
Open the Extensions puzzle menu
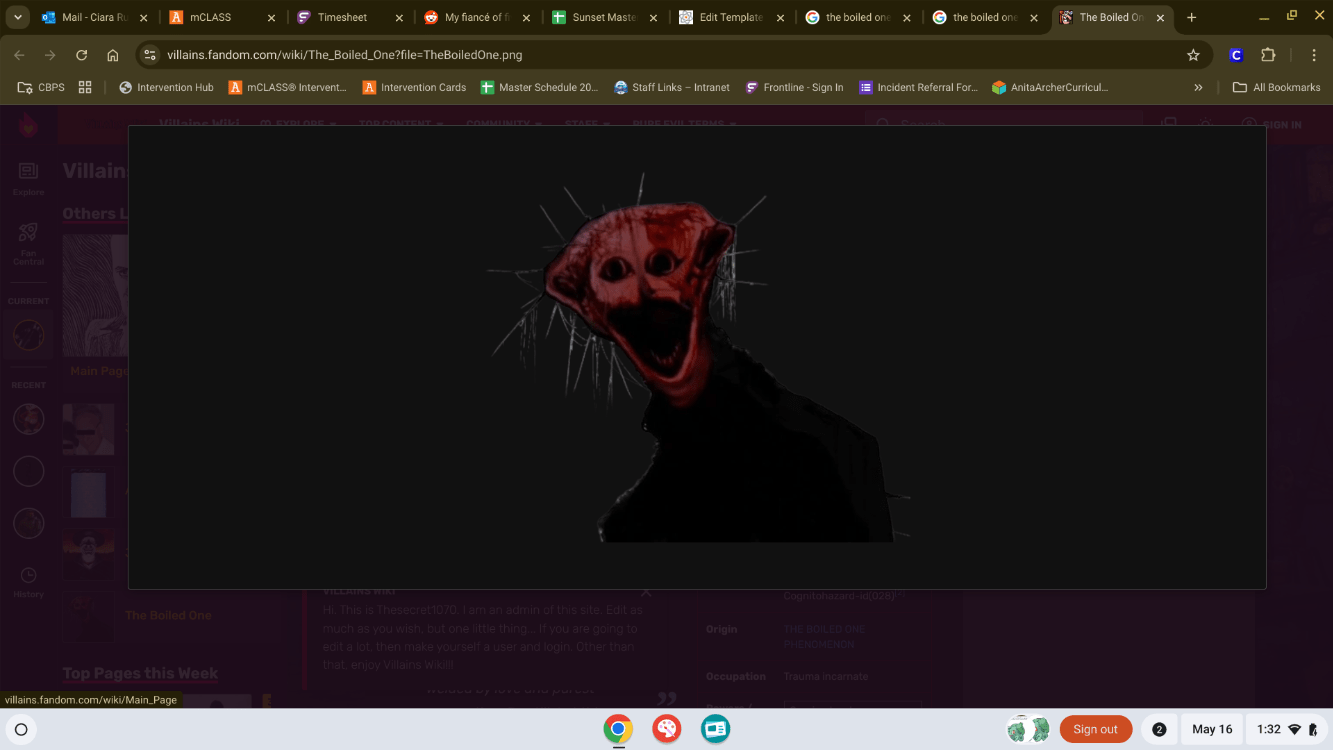(x=1268, y=55)
